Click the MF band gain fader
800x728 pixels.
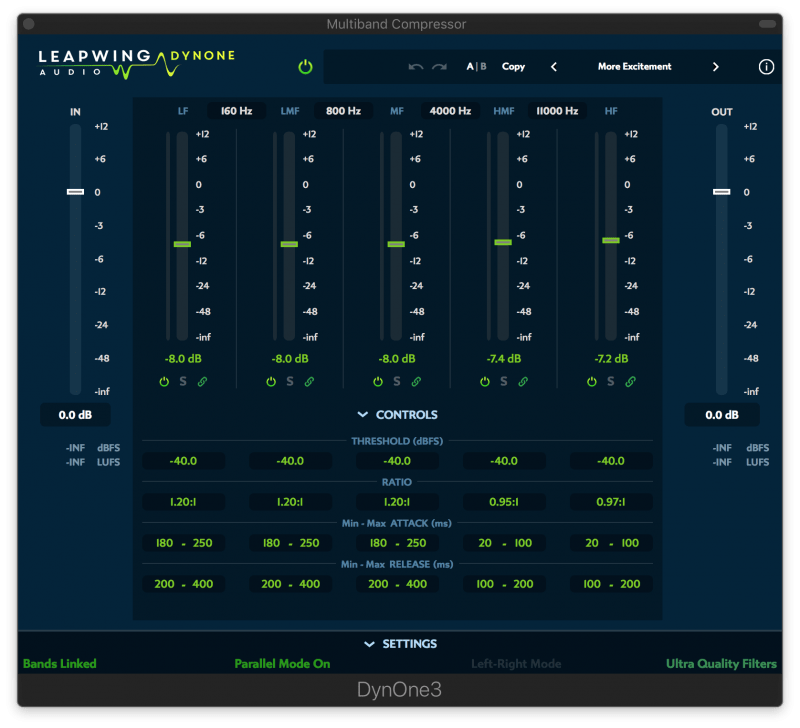click(396, 244)
